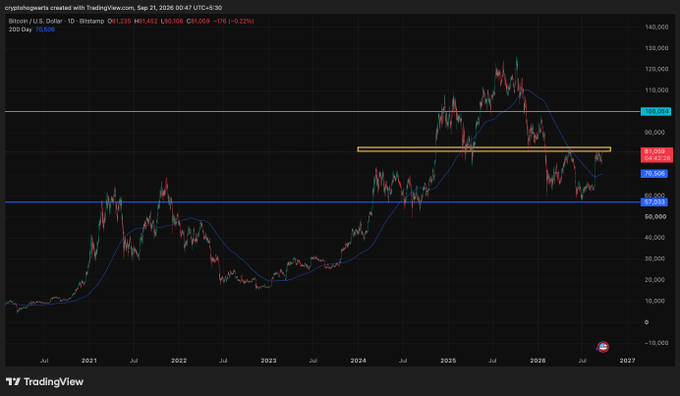
Task: Click the 140,000 price axis label
Action: [x=657, y=27]
